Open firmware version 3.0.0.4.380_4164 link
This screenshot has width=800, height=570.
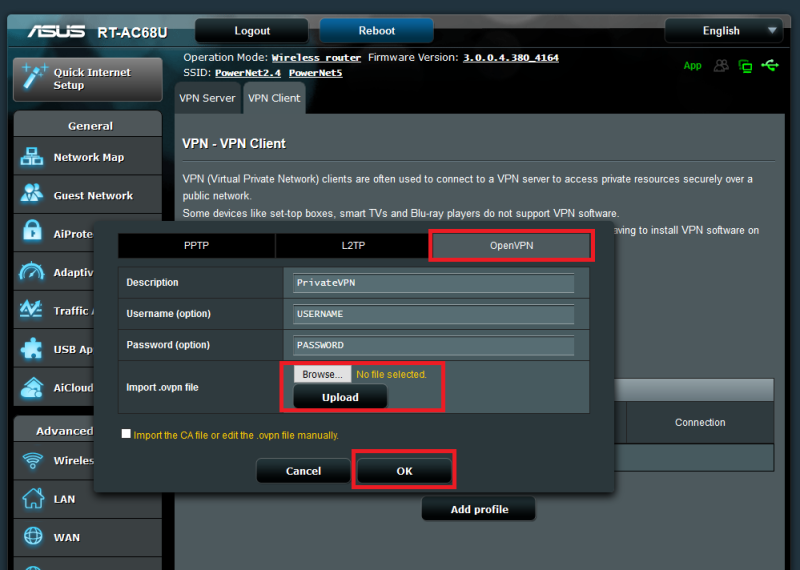(511, 58)
